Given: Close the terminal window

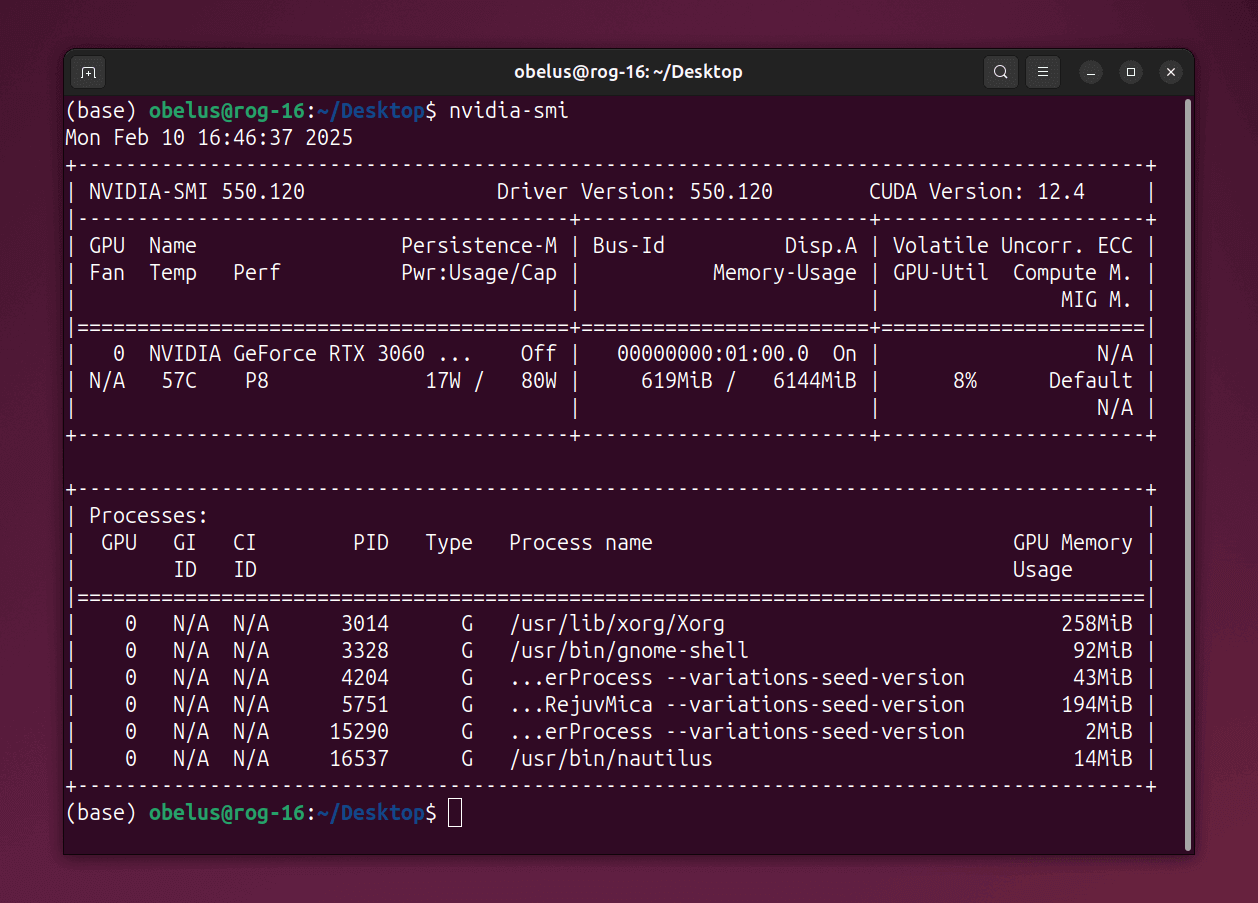Looking at the screenshot, I should 1171,72.
